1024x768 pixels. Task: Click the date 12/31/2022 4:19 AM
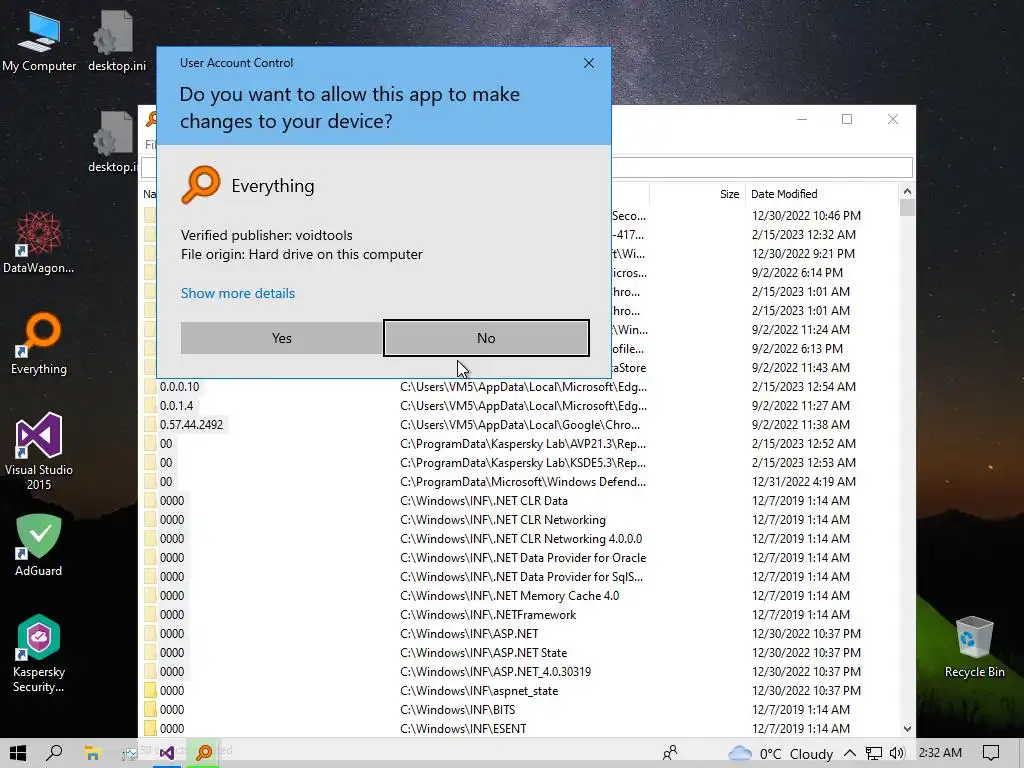(803, 481)
